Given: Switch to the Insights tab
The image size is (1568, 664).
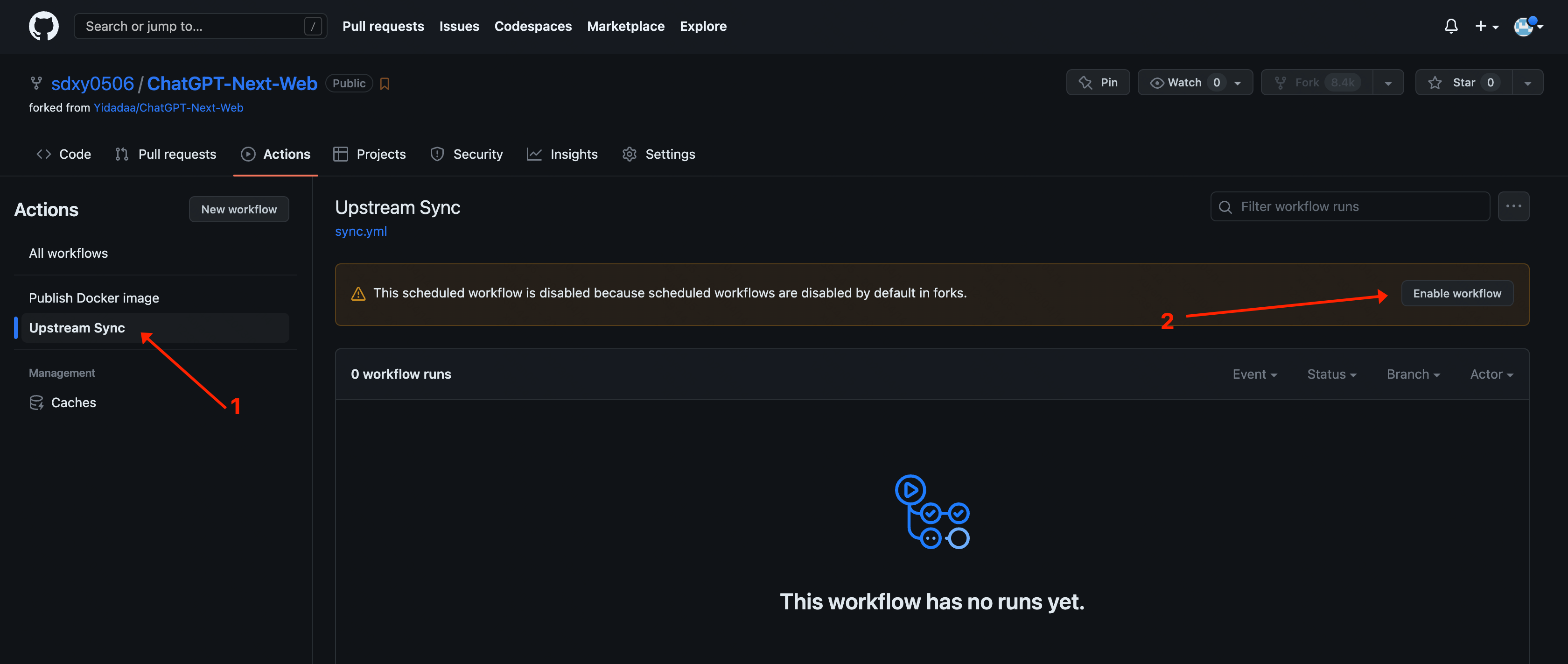Looking at the screenshot, I should [x=562, y=154].
